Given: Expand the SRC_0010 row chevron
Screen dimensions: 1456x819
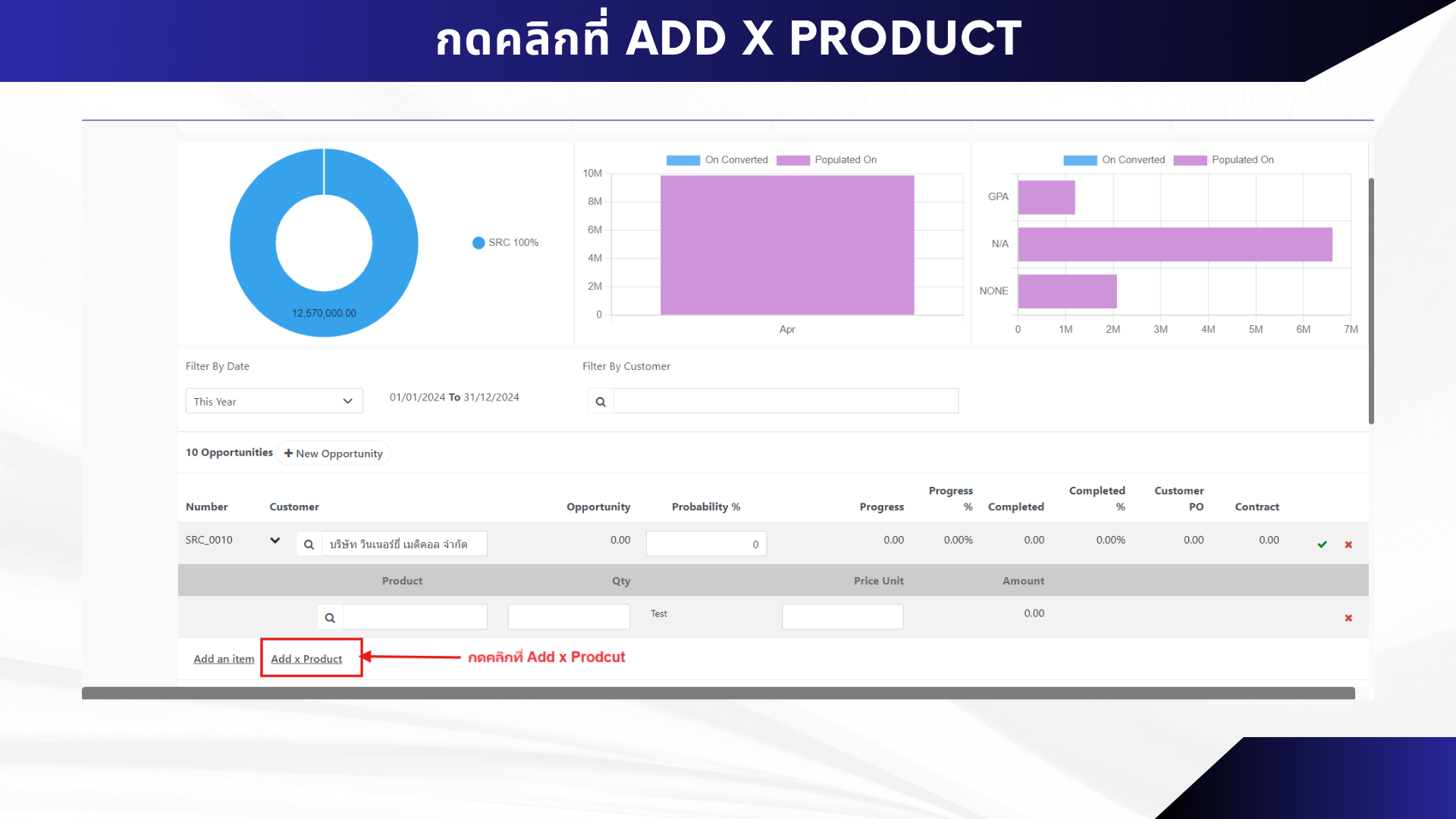Looking at the screenshot, I should pyautogui.click(x=275, y=540).
